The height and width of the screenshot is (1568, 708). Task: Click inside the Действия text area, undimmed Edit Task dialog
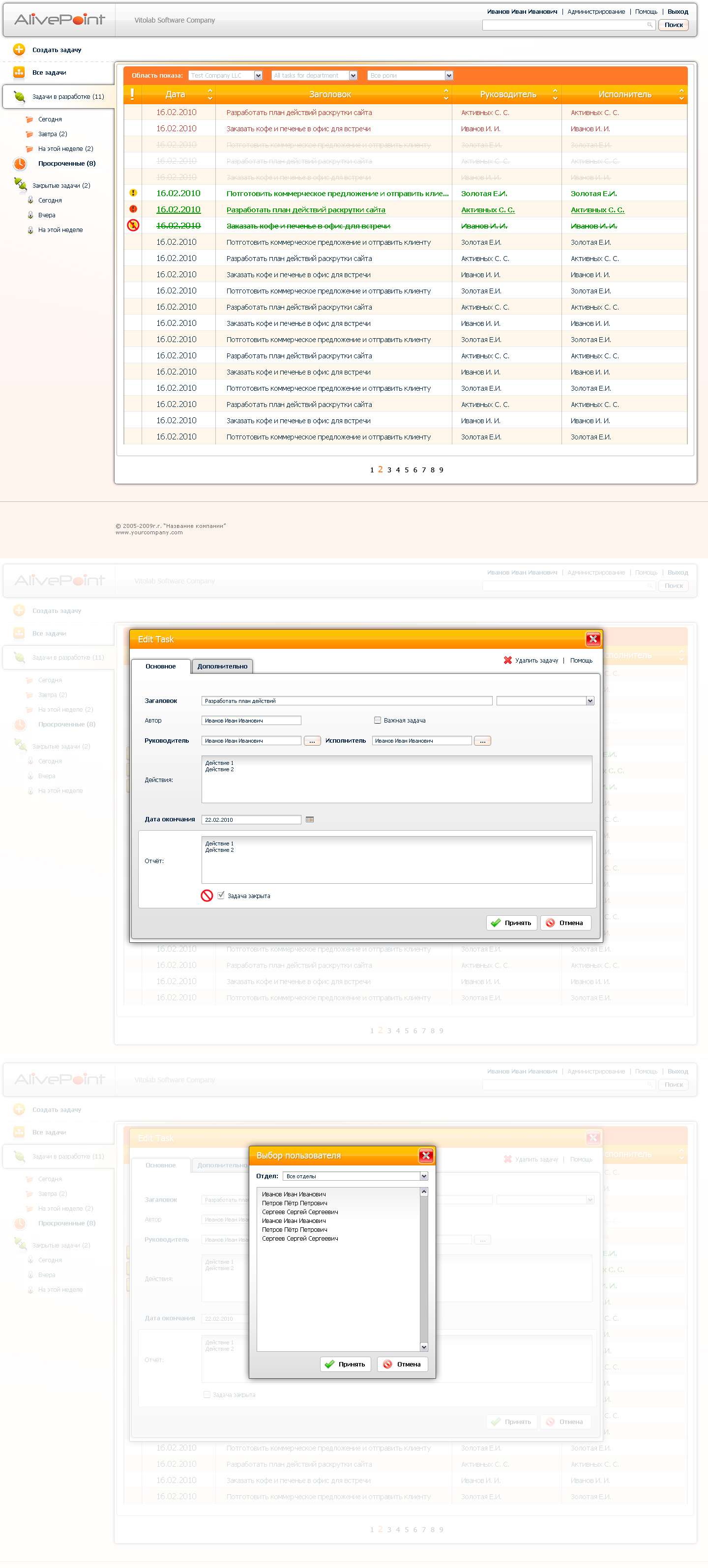397,779
